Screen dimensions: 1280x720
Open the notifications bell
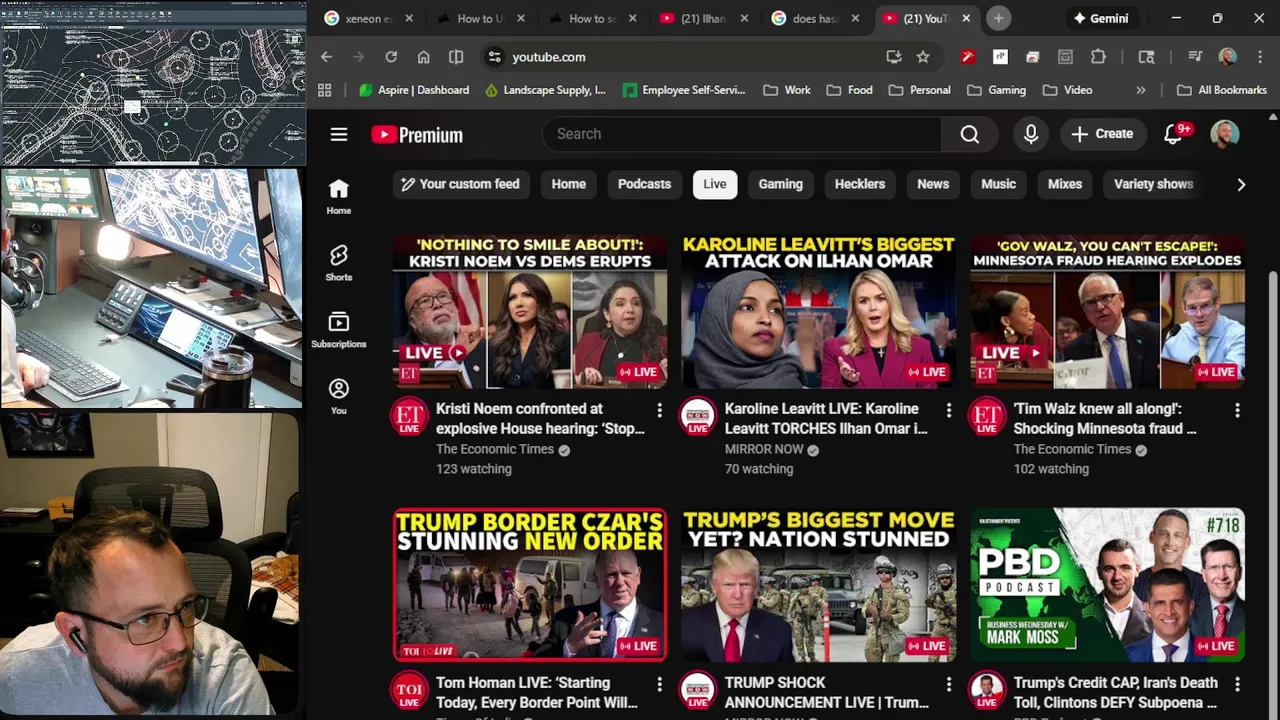1174,134
